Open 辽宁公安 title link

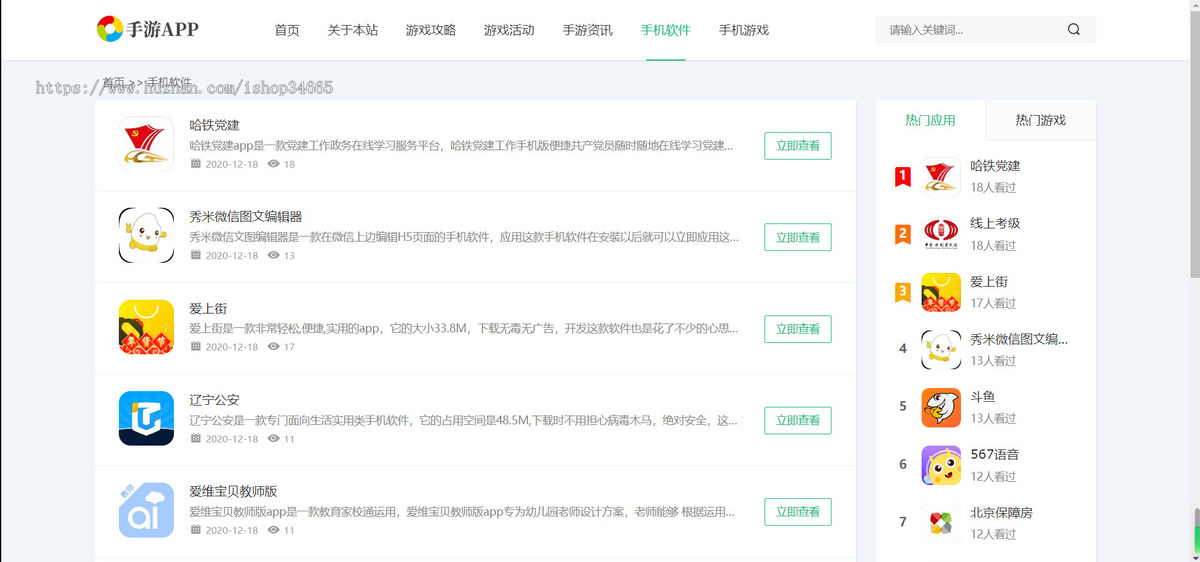215,399
